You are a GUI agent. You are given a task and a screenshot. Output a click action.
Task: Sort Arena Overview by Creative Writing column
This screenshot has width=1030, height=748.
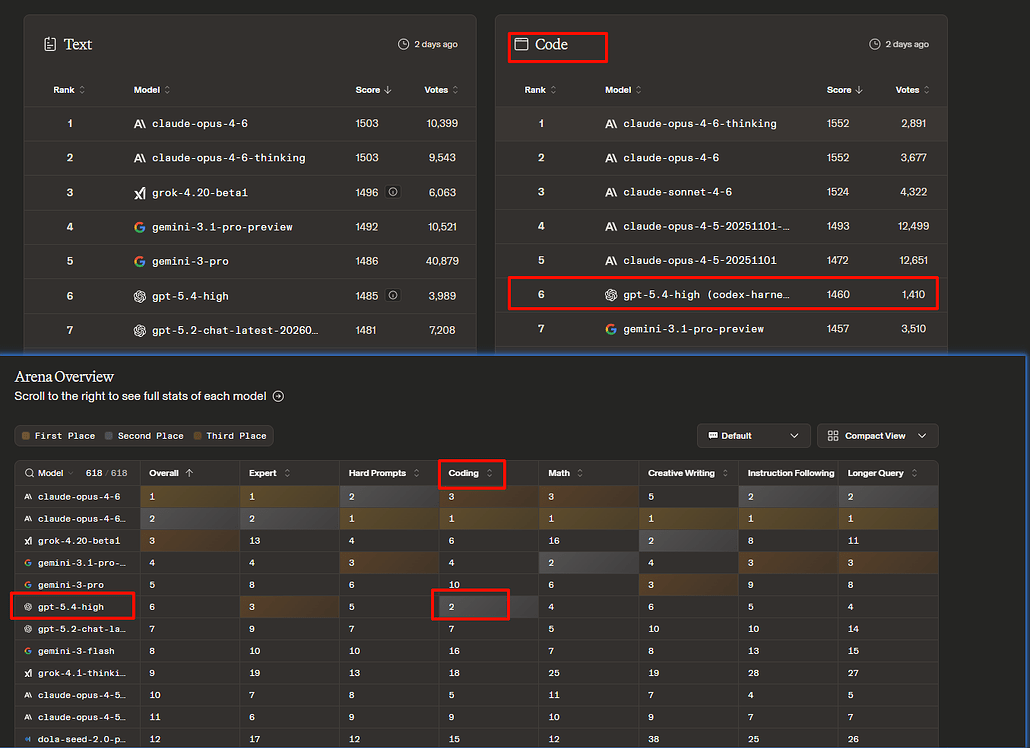pyautogui.click(x=688, y=473)
